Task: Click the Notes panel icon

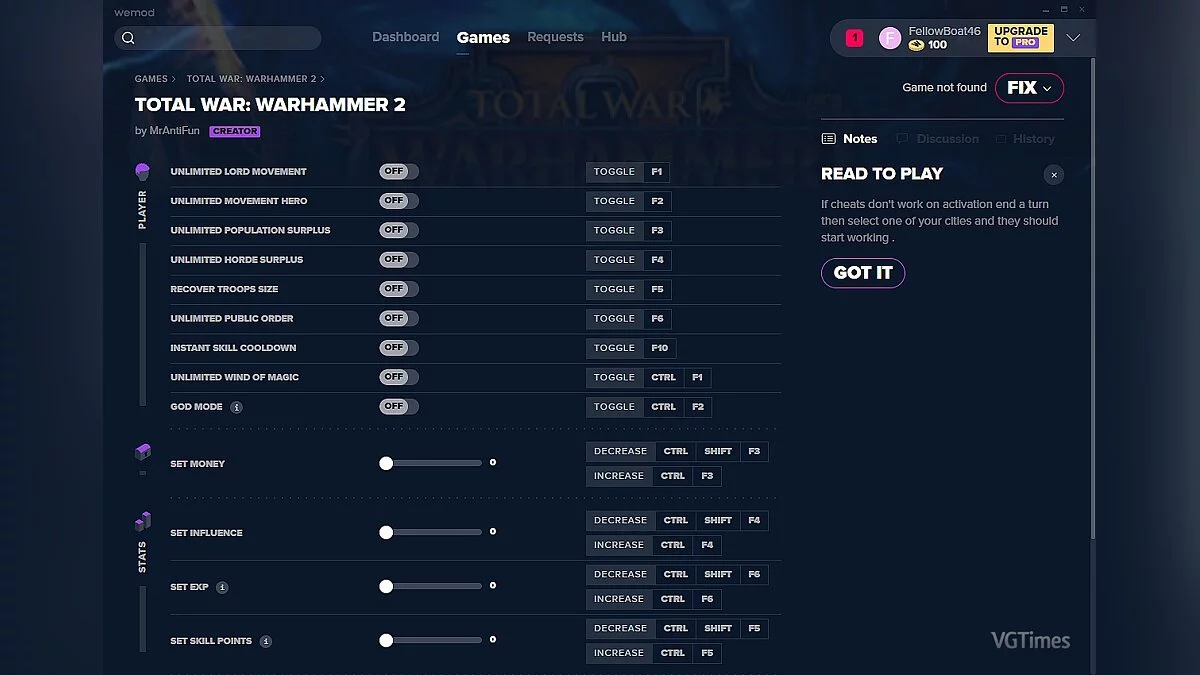Action: click(x=828, y=139)
